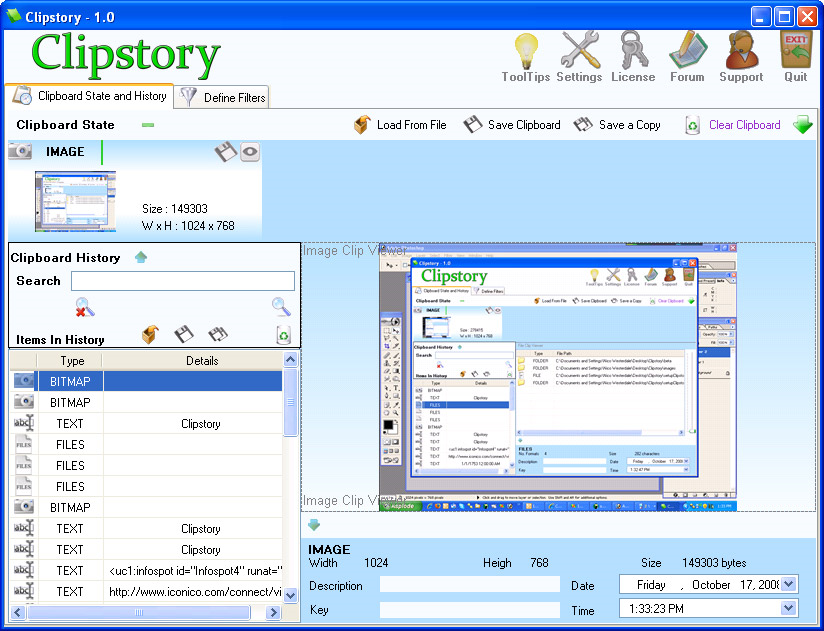Image resolution: width=824 pixels, height=631 pixels.
Task: Click text icon of infospot TEXT row
Action: click(x=23, y=570)
